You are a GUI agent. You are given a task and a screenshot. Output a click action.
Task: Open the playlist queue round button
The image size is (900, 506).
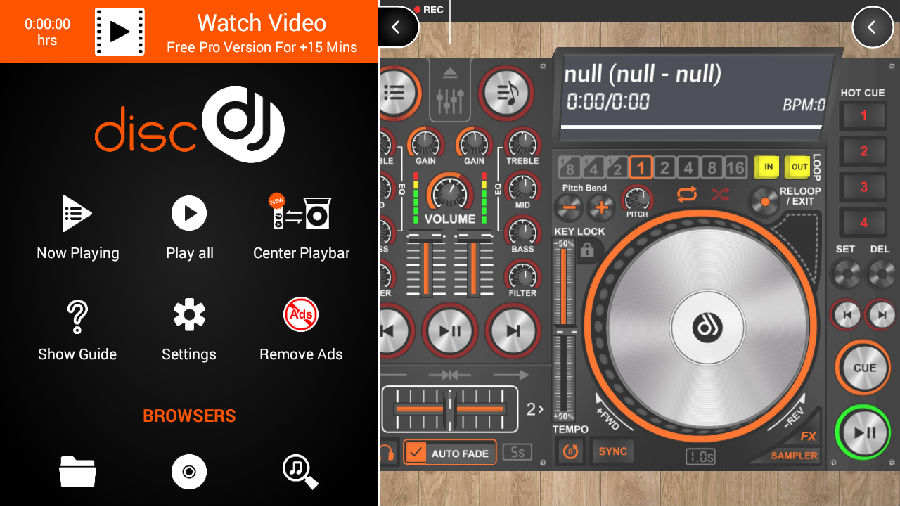pos(397,92)
